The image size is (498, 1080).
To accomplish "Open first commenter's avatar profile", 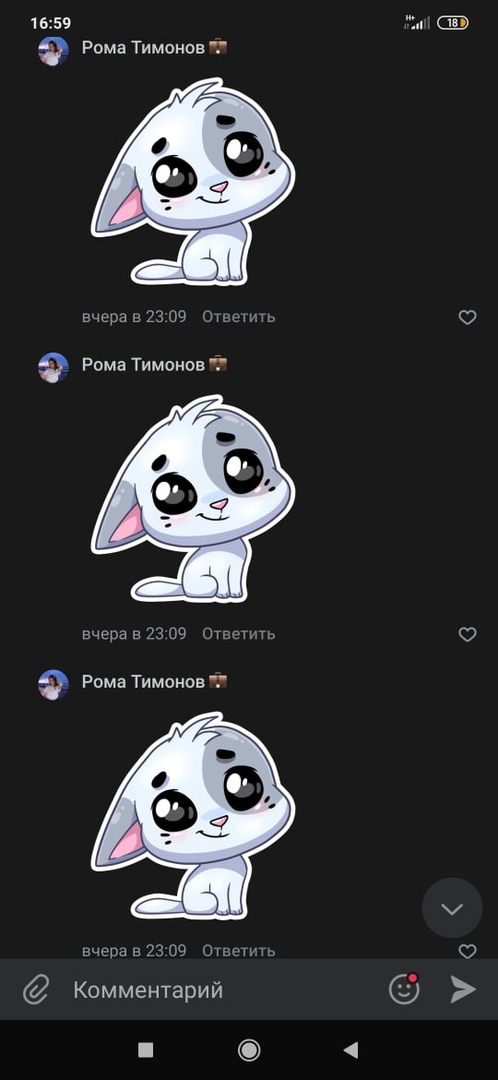I will (x=53, y=51).
